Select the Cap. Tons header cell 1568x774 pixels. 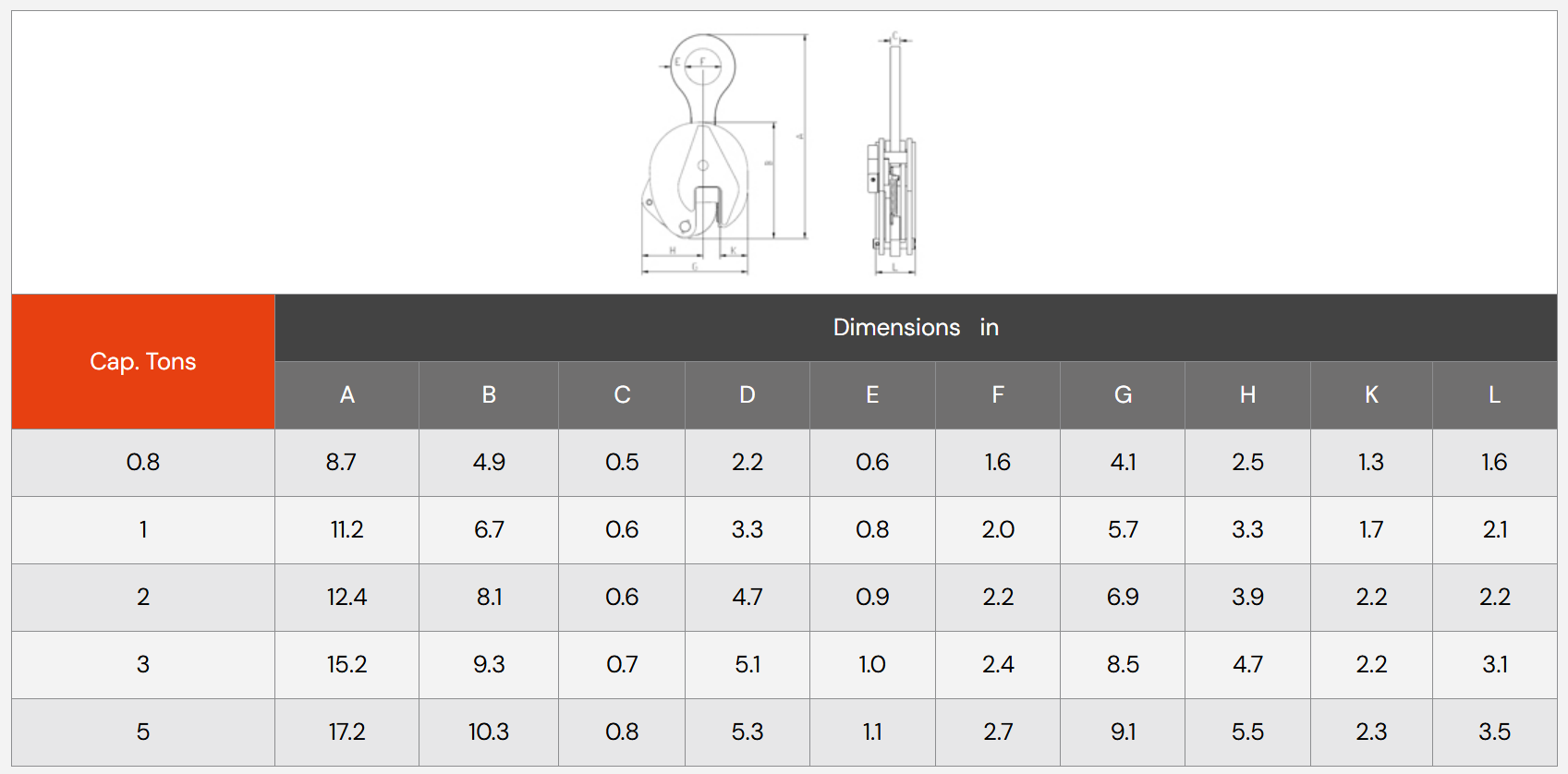click(143, 361)
